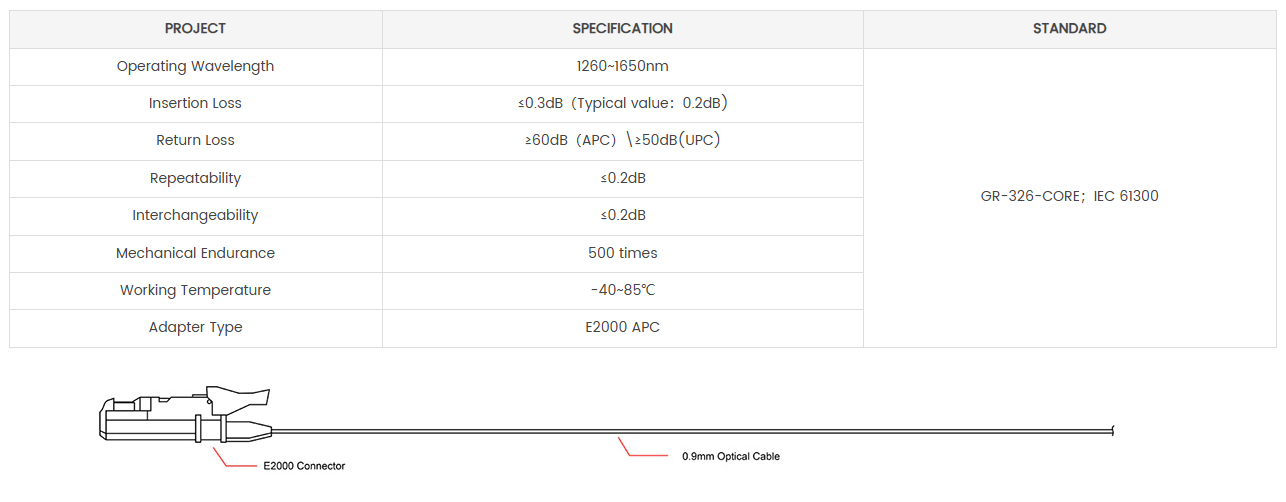Click the E2000 APC adapter value
This screenshot has width=1286, height=502.
tap(622, 327)
